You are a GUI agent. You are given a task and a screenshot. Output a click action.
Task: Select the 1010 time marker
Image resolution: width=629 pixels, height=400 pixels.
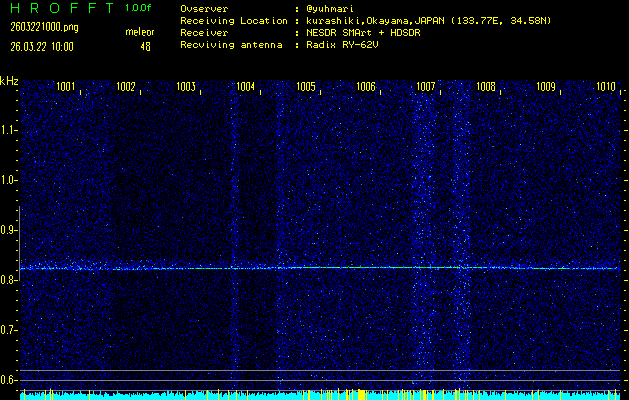click(606, 87)
